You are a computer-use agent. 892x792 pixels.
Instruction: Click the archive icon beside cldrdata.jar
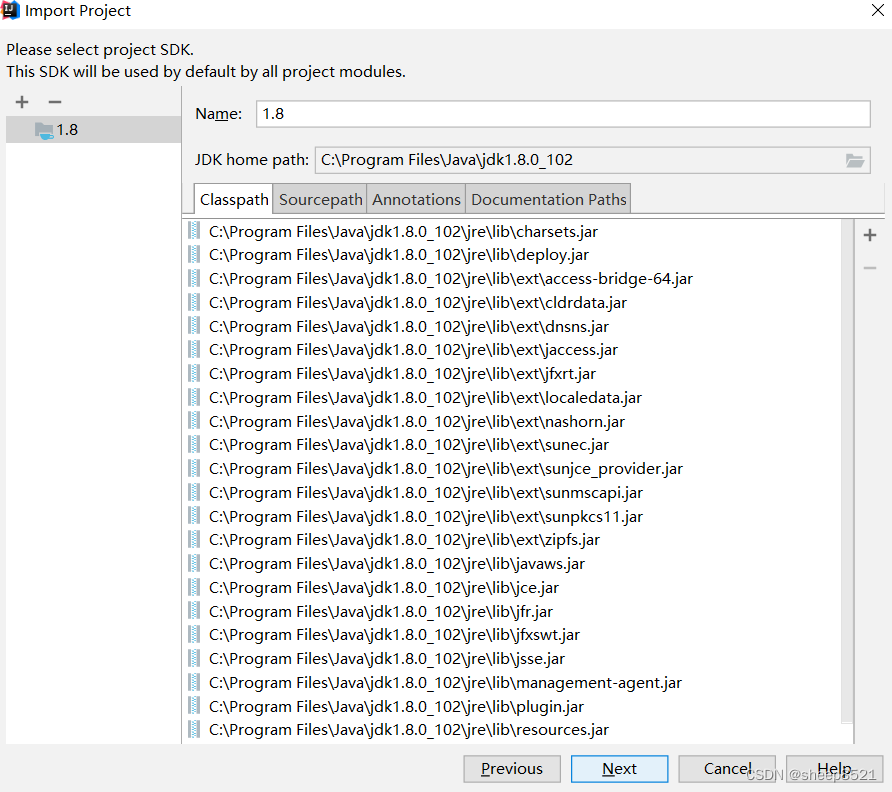point(194,302)
